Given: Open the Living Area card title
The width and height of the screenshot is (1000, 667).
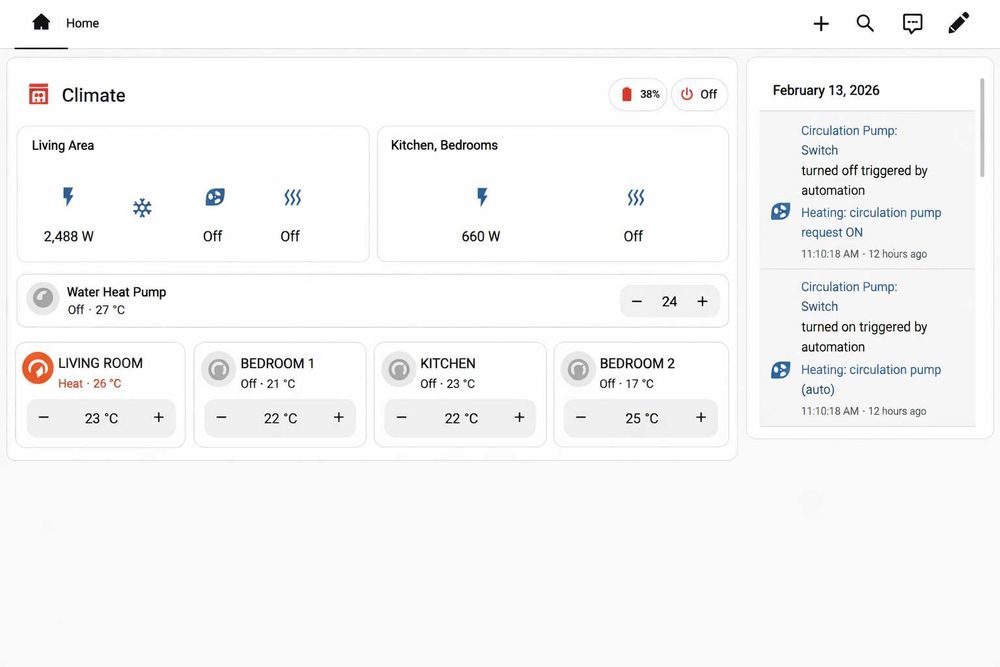Looking at the screenshot, I should pos(63,145).
